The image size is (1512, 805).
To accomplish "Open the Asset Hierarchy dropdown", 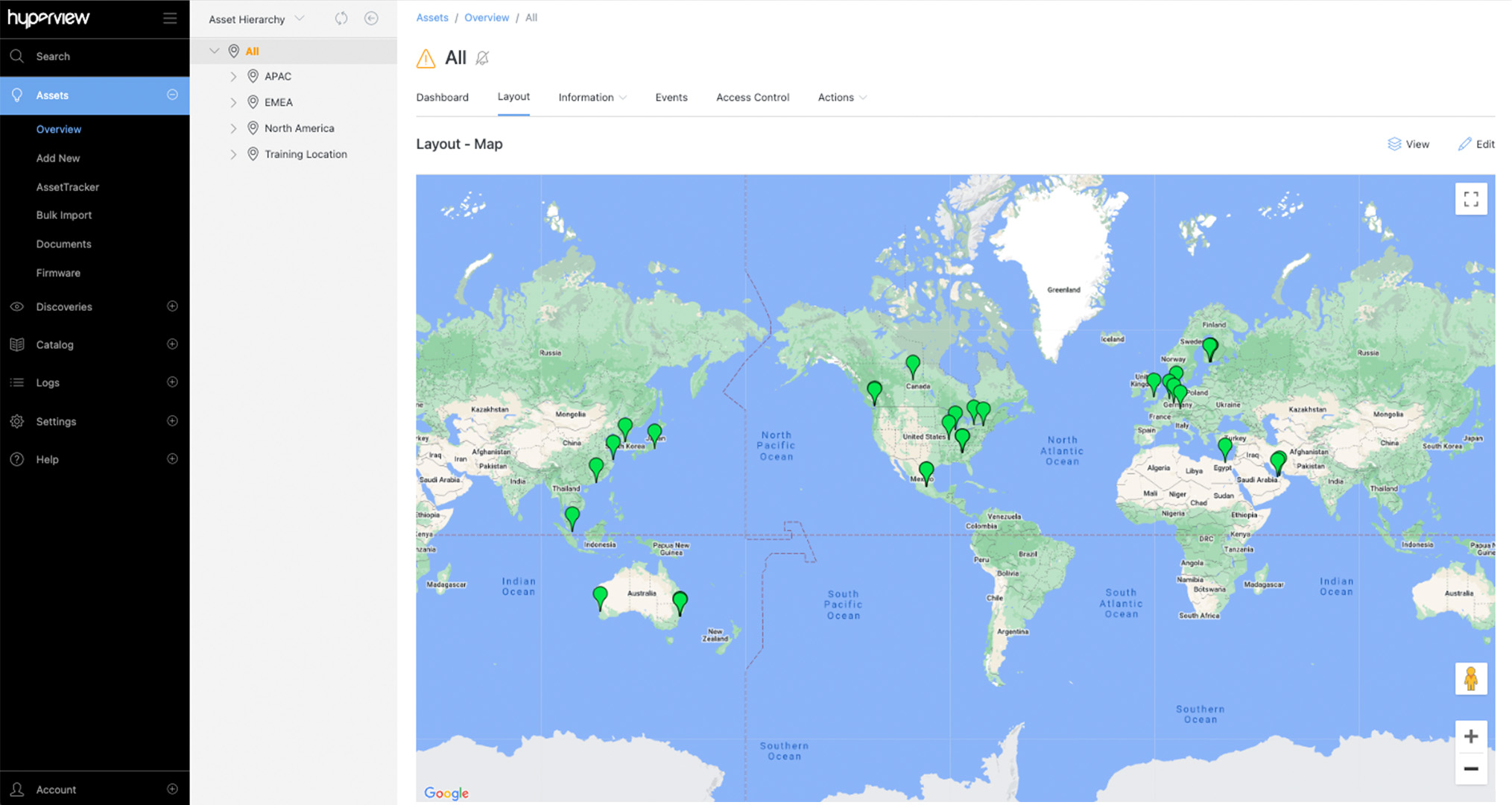I will coord(256,19).
